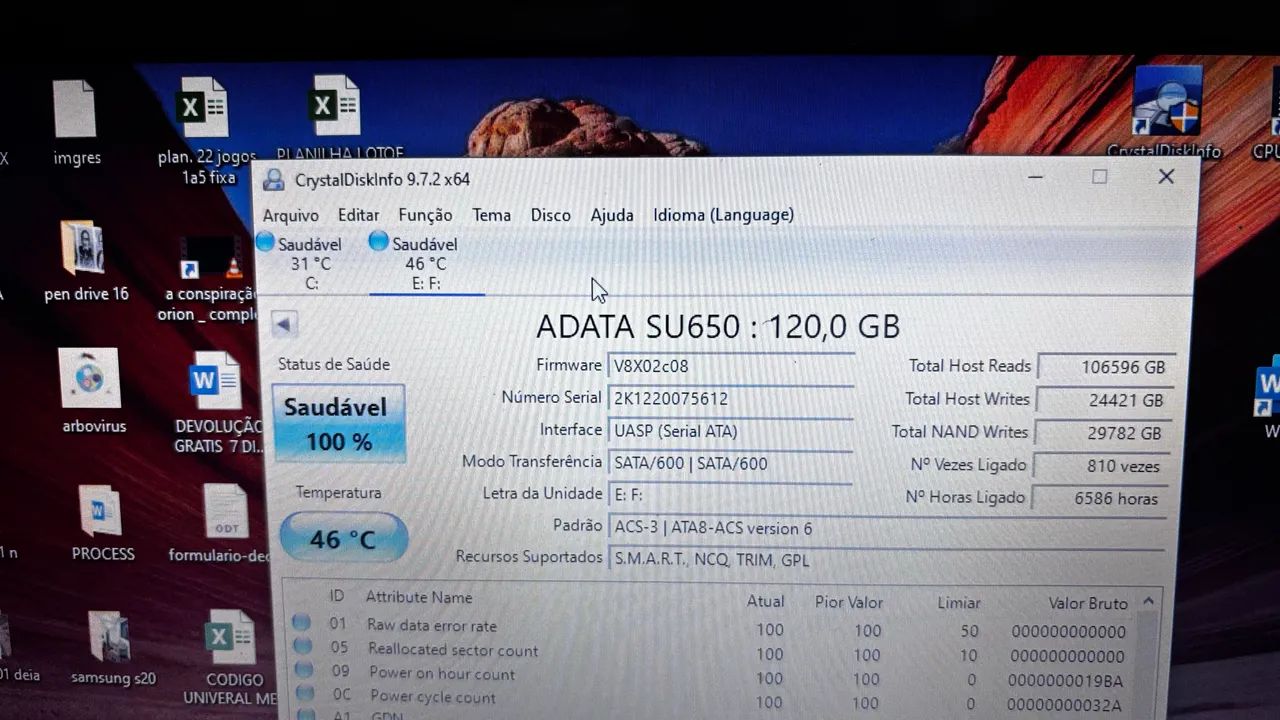Click the Total NAND Writes value 29782 GB
The height and width of the screenshot is (720, 1280).
tap(1105, 433)
